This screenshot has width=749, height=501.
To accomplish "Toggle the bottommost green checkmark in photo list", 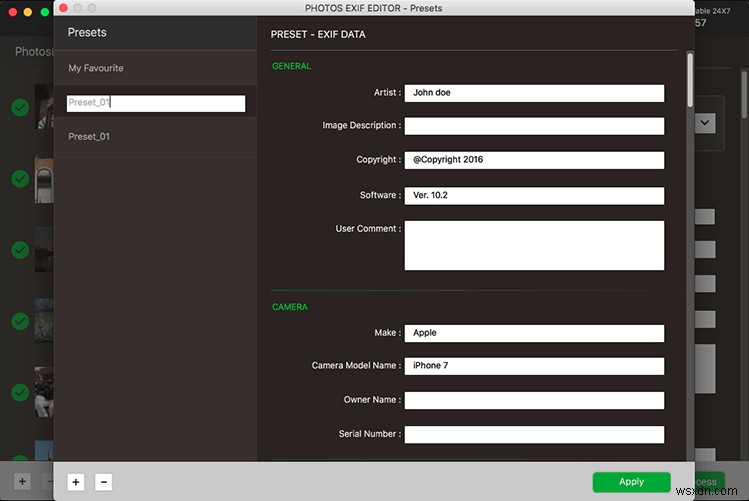I will (19, 392).
